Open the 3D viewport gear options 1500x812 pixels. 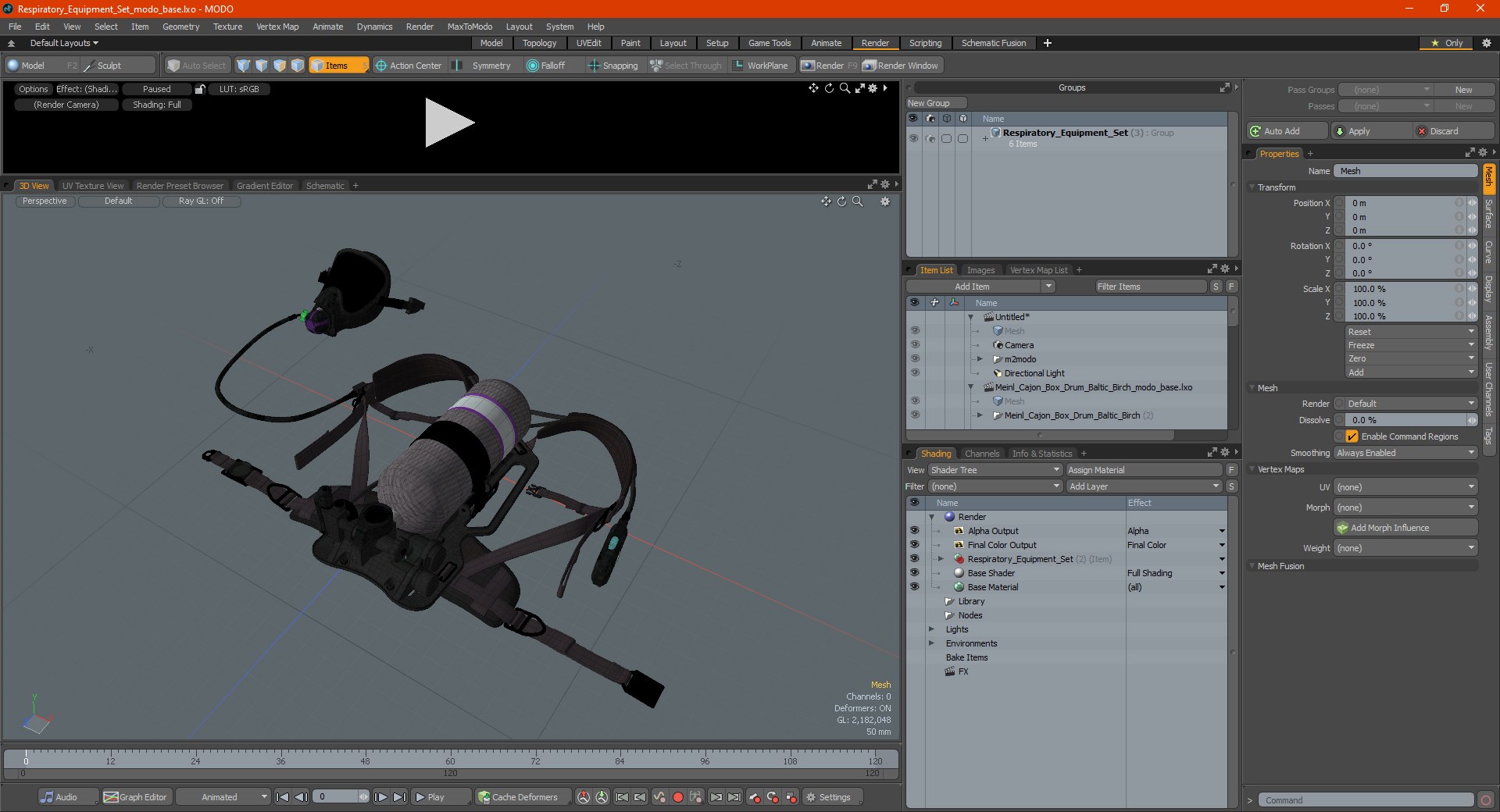point(885,201)
